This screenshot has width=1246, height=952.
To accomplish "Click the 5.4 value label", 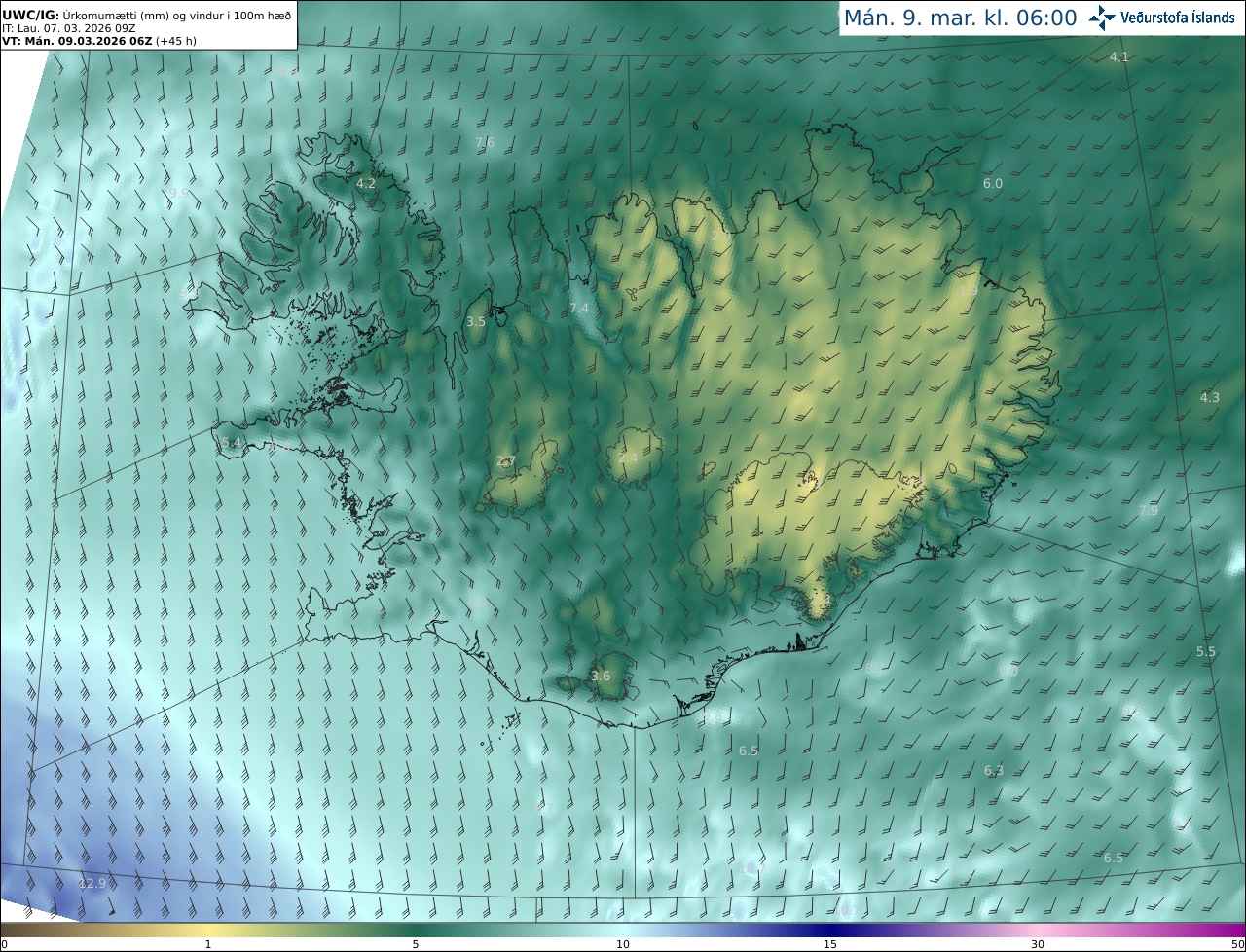I will click(232, 442).
